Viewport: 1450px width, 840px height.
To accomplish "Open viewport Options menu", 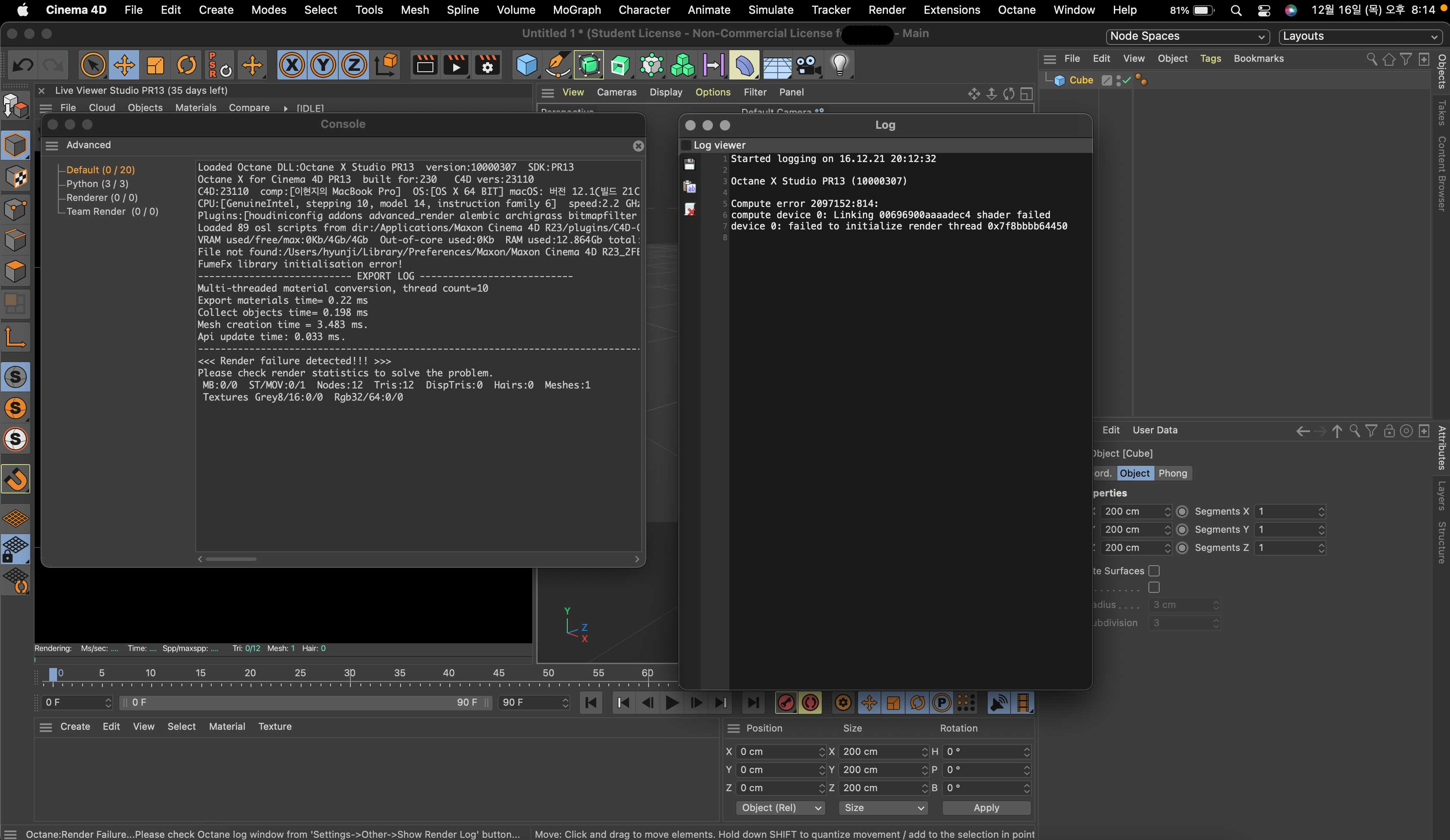I will point(712,92).
